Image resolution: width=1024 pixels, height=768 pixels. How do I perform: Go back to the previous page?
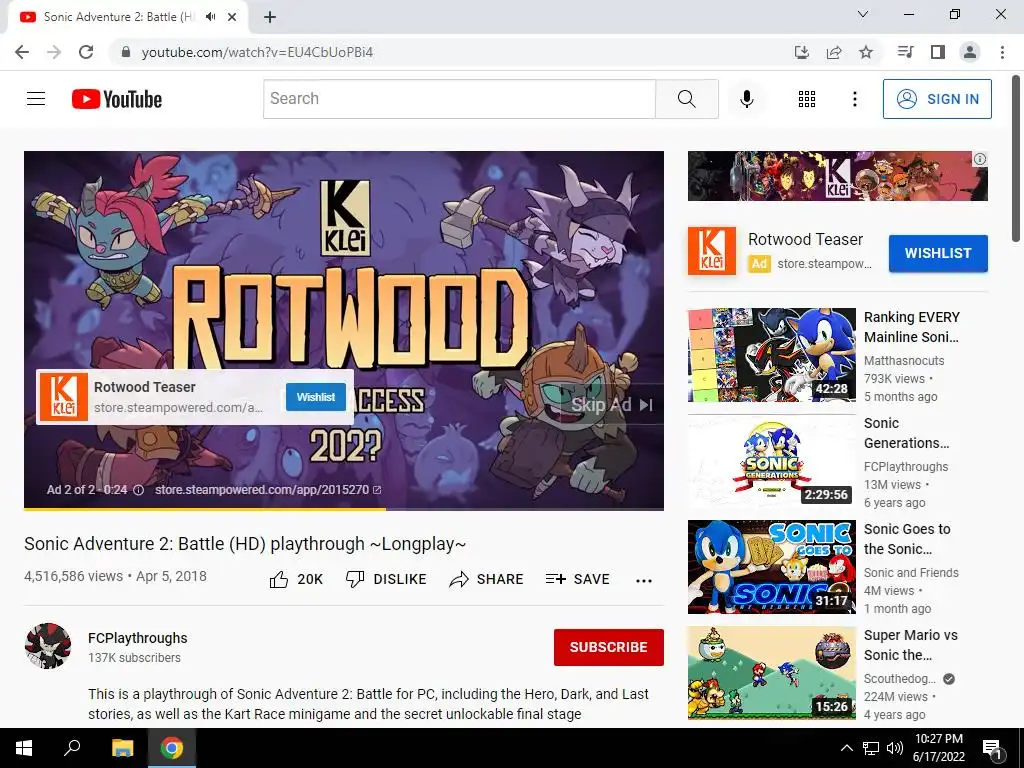coord(22,52)
